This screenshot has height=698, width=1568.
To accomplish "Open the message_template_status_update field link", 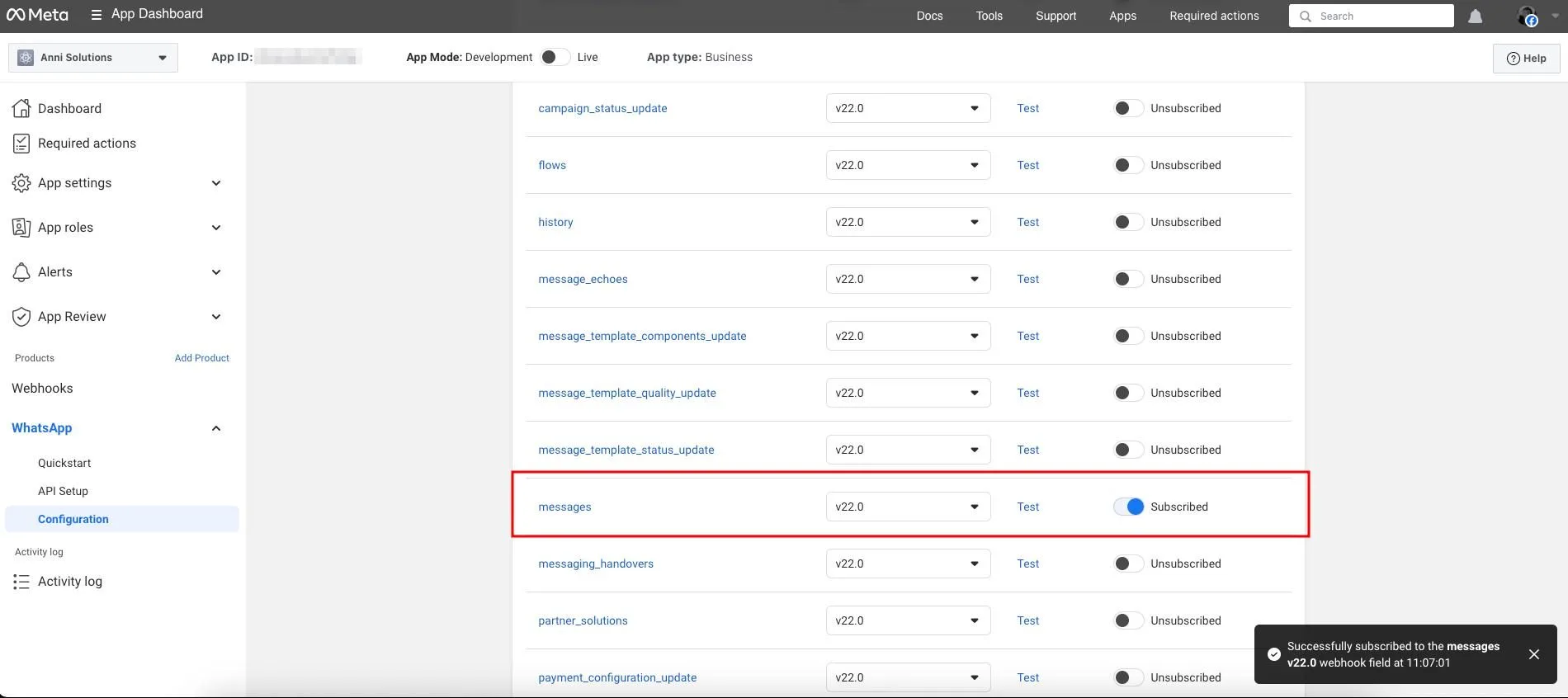I will (x=626, y=450).
